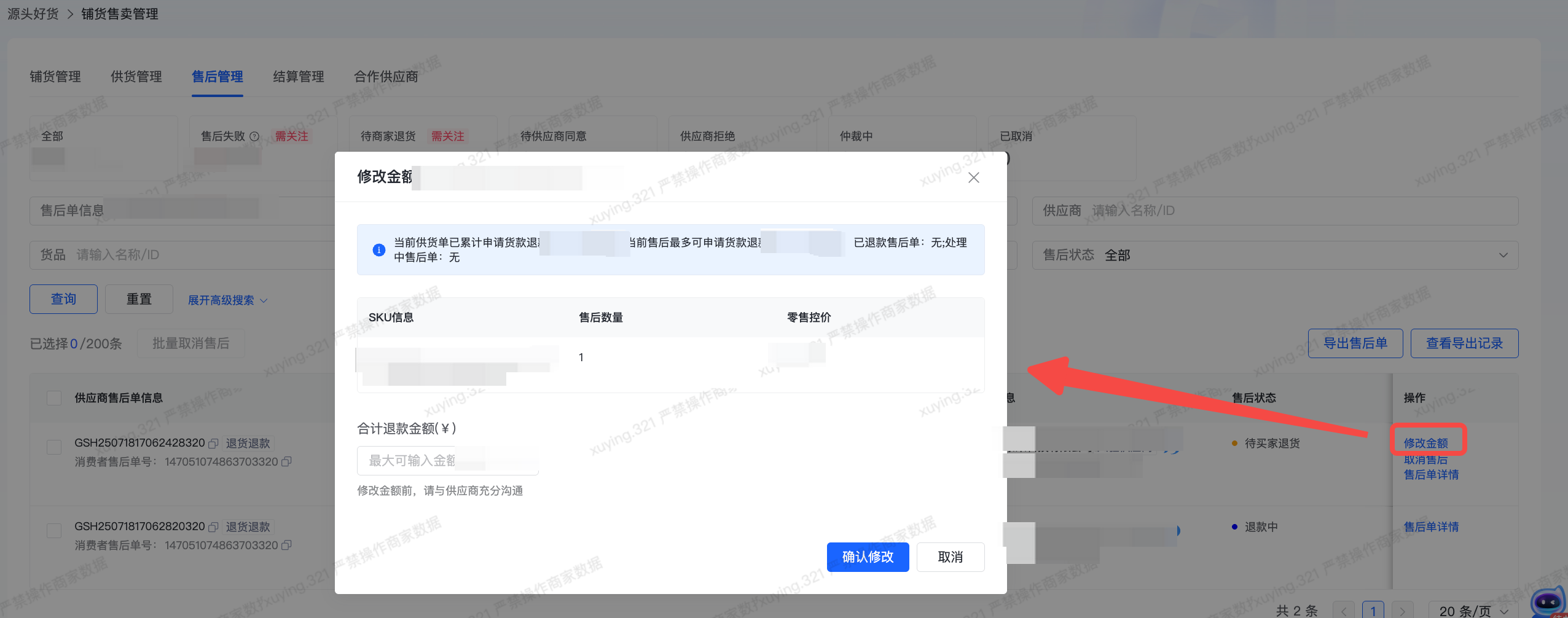Switch to the 结算管理 tab
The width and height of the screenshot is (1568, 618).
pos(298,77)
